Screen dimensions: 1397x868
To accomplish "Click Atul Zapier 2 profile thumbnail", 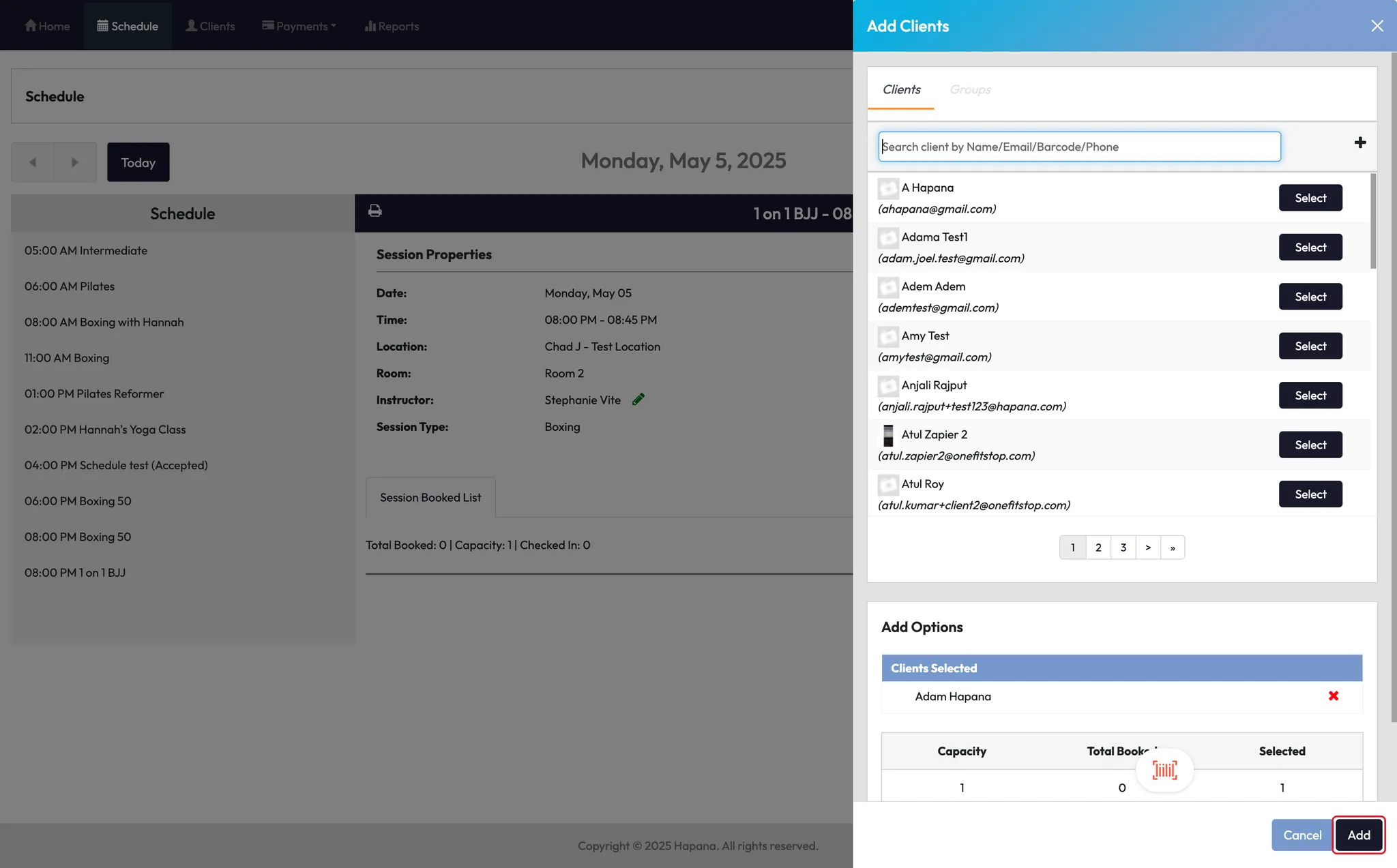I will pyautogui.click(x=887, y=435).
